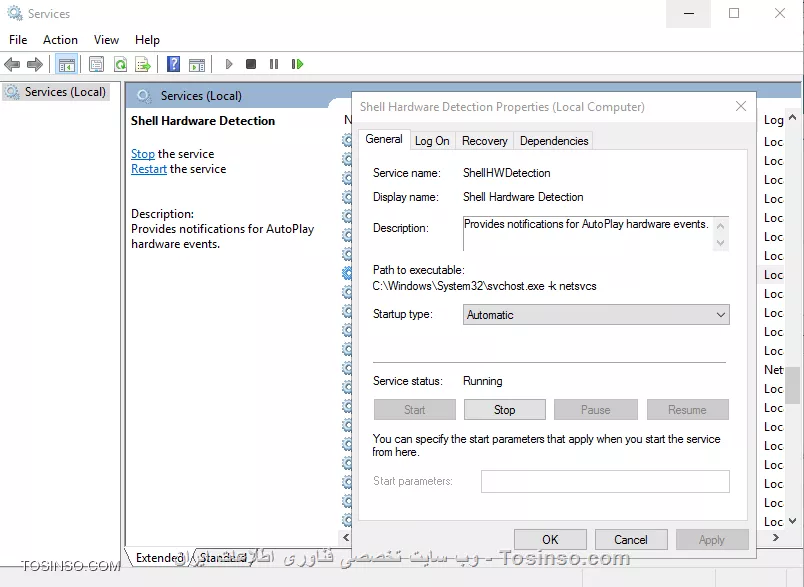The width and height of the screenshot is (804, 587).
Task: Click the Stop button in Service status
Action: (505, 410)
